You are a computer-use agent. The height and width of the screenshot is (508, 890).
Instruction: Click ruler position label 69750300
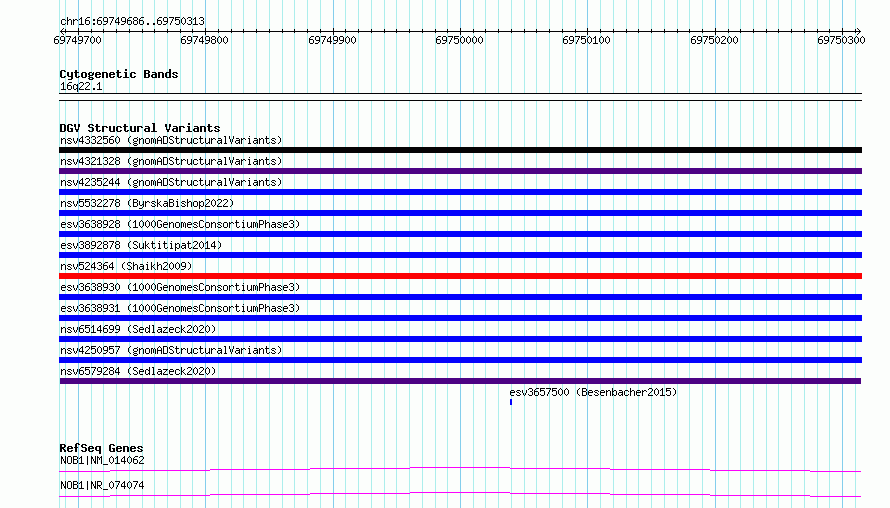click(841, 40)
